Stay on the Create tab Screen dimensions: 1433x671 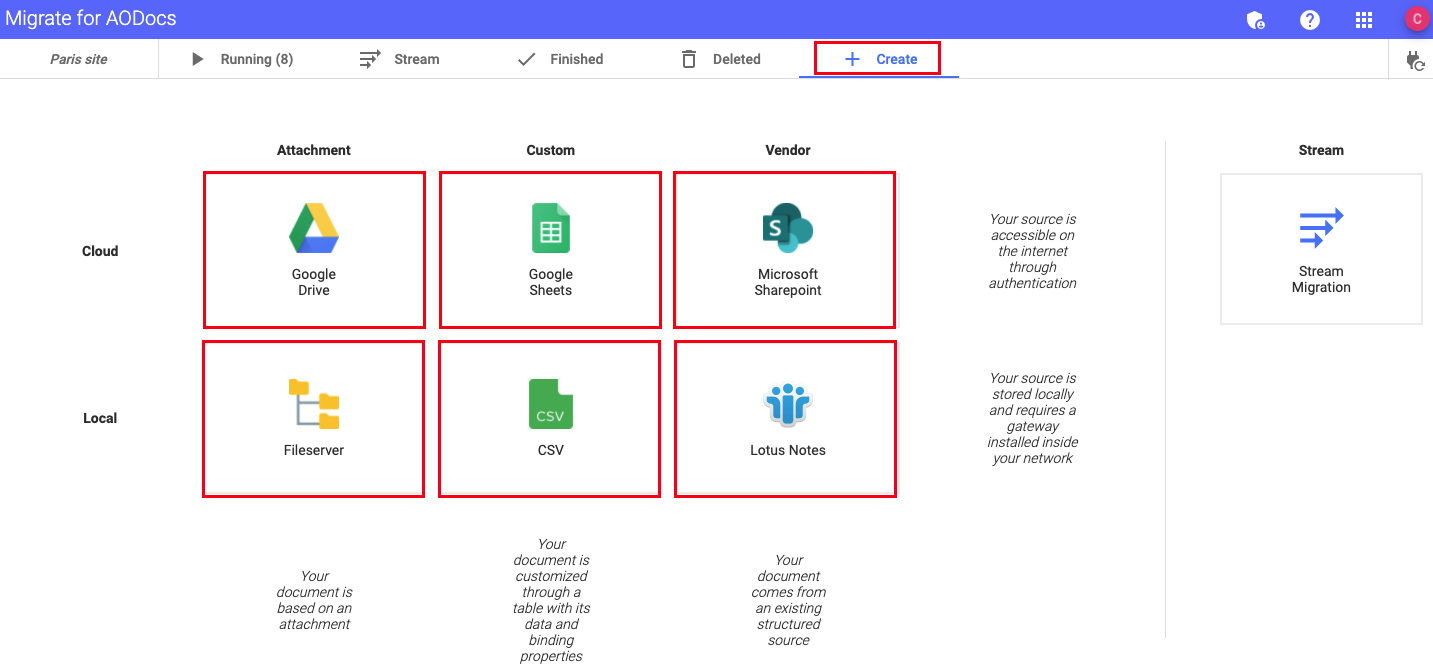pos(877,58)
